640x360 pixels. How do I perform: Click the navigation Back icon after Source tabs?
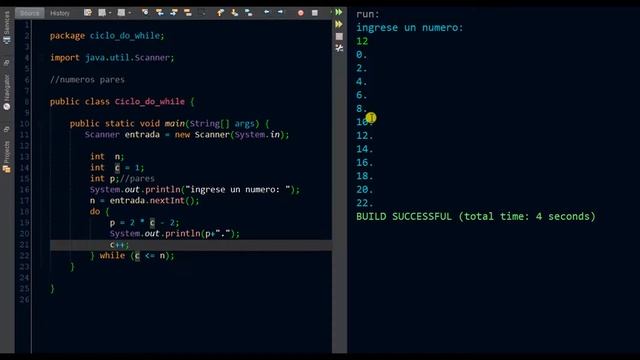tap(102, 13)
